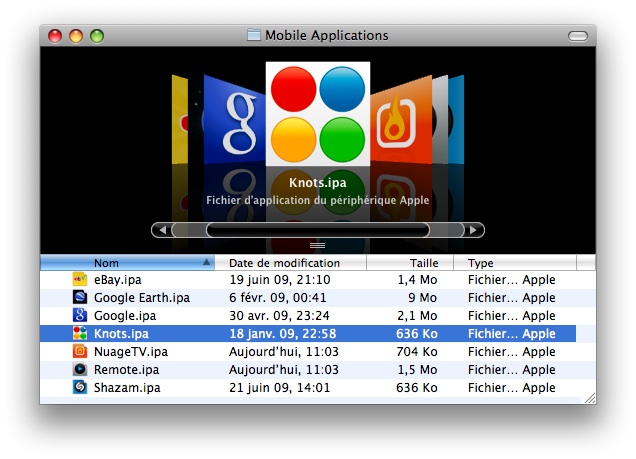Click the Shazam.ipa icon
Viewport: 636px width, 459px height.
click(x=80, y=387)
